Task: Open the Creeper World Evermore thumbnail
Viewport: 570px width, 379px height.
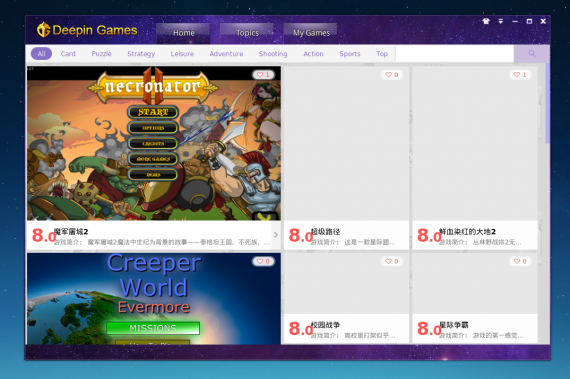Action: (x=154, y=299)
